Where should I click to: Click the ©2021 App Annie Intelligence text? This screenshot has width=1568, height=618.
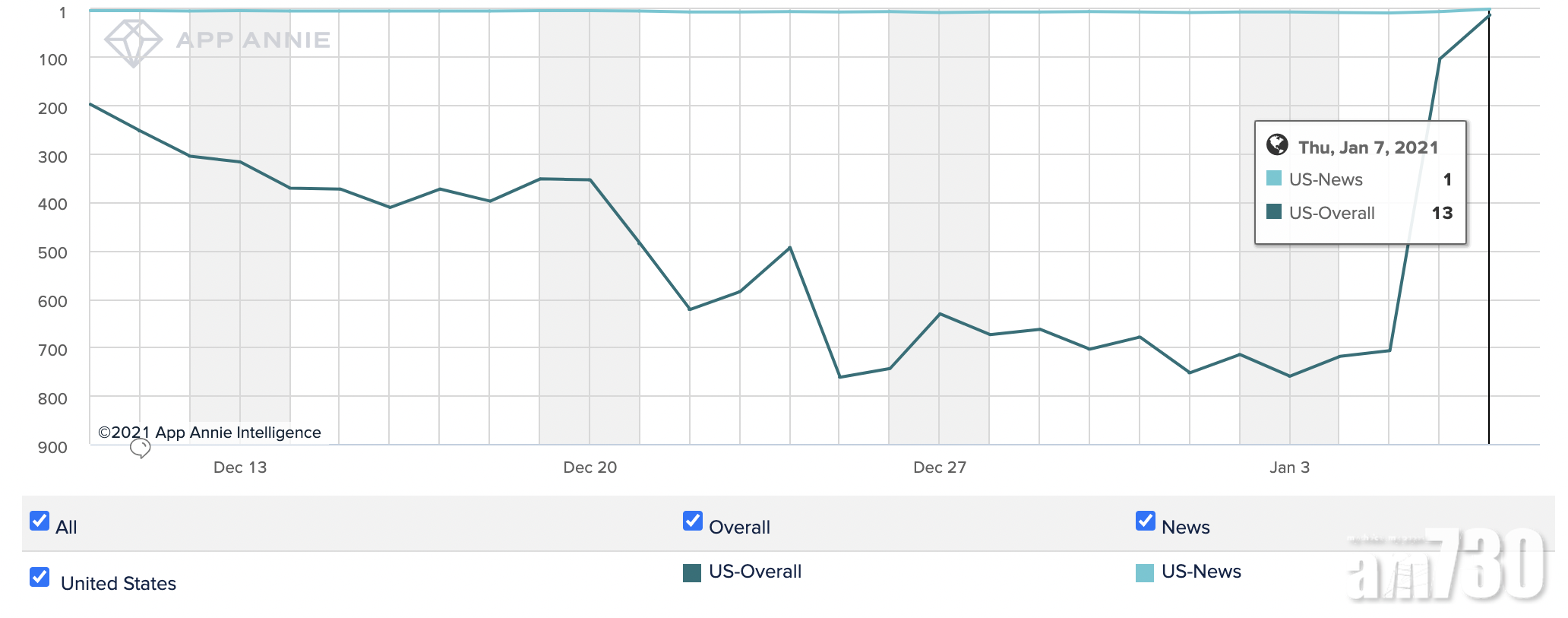(210, 433)
